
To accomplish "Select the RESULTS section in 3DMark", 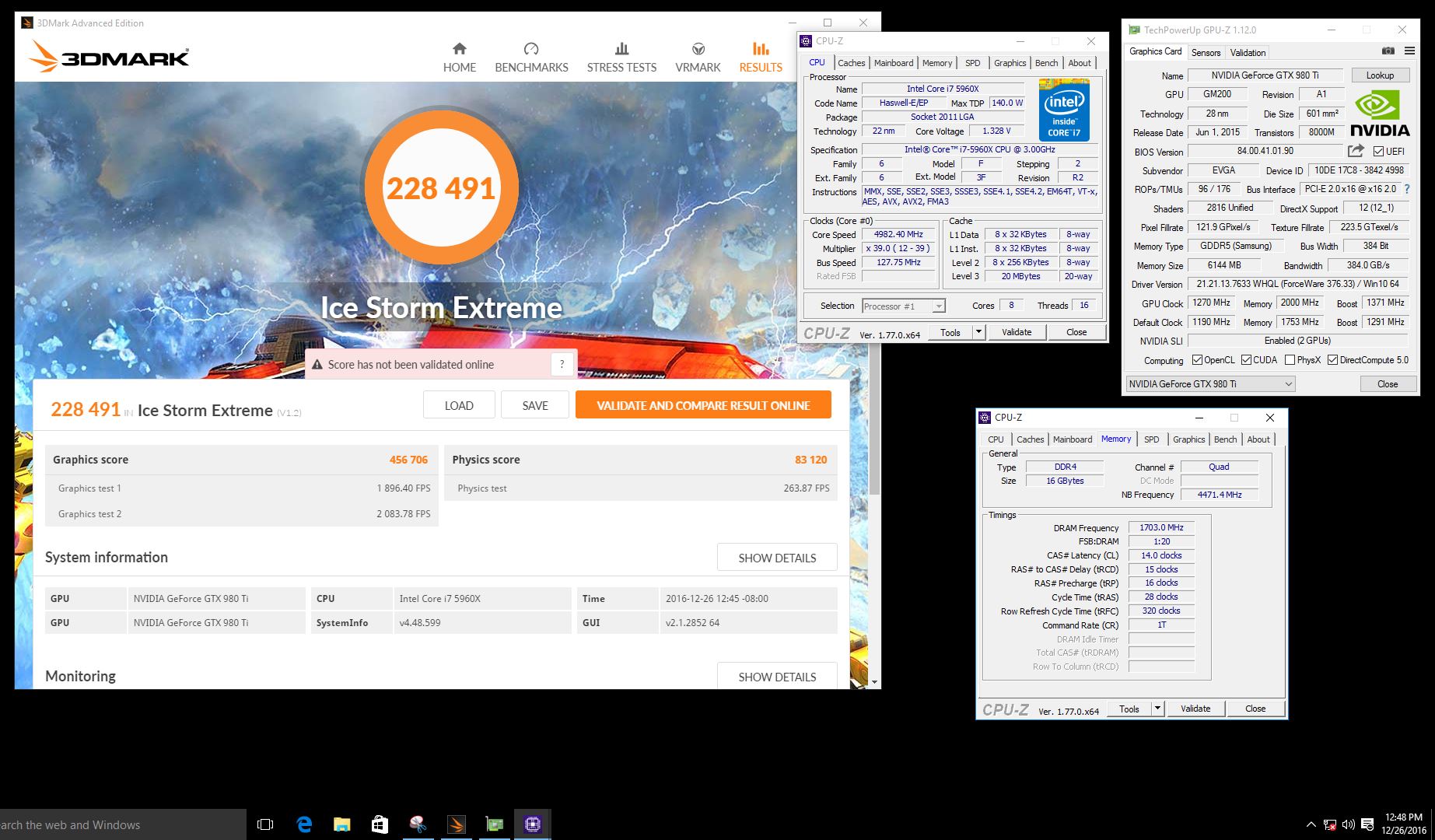I will point(761,58).
